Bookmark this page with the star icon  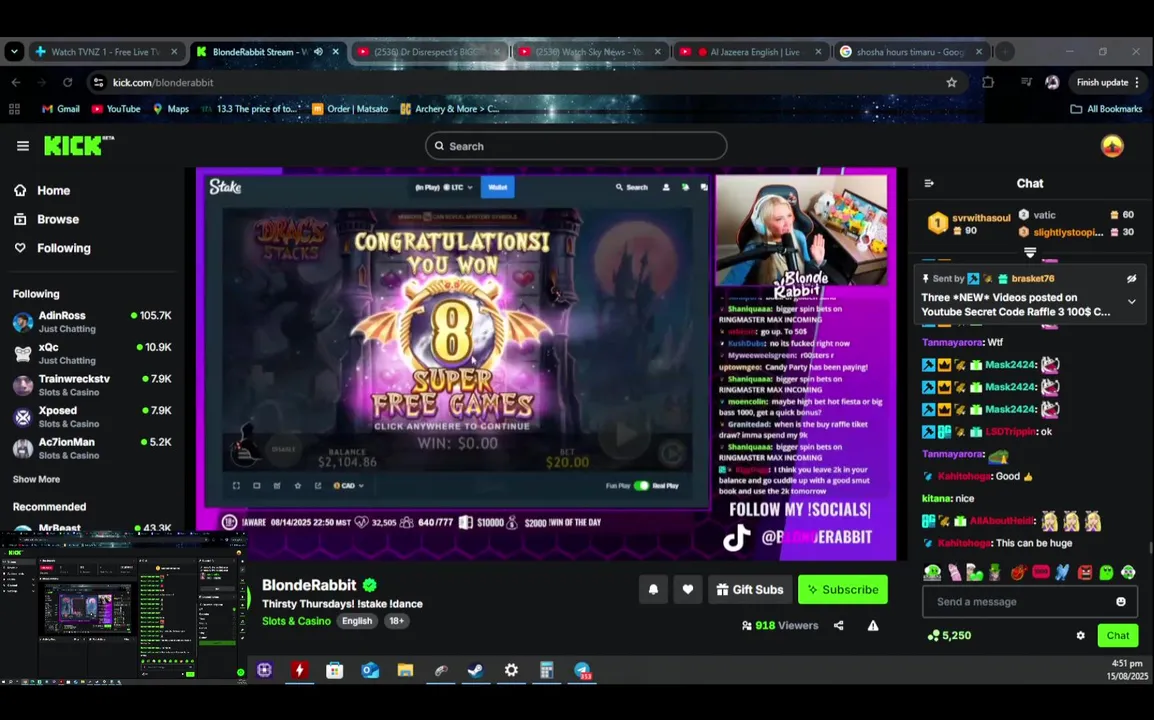tap(952, 82)
